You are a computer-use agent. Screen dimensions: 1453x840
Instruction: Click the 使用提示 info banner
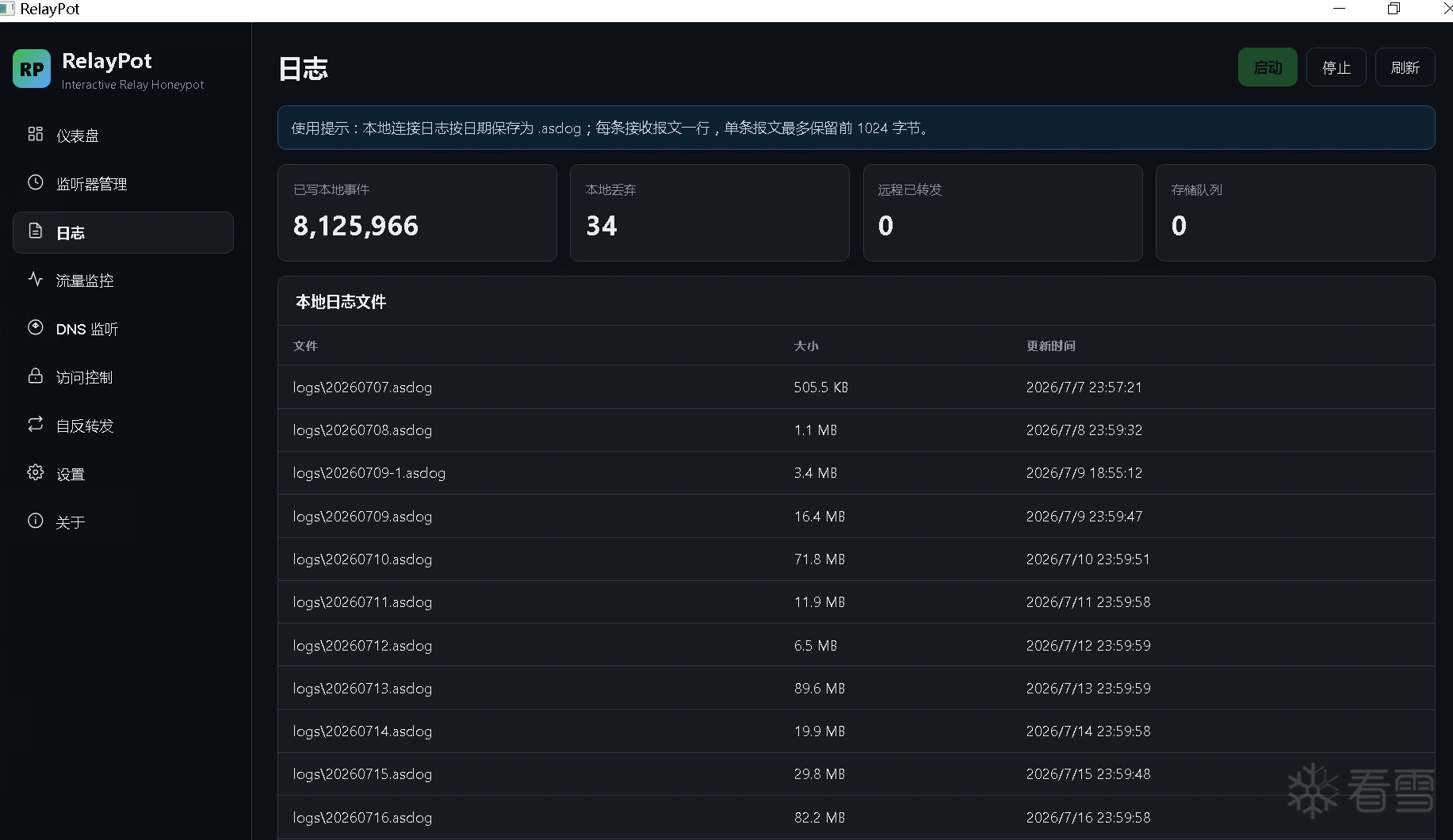click(x=856, y=128)
